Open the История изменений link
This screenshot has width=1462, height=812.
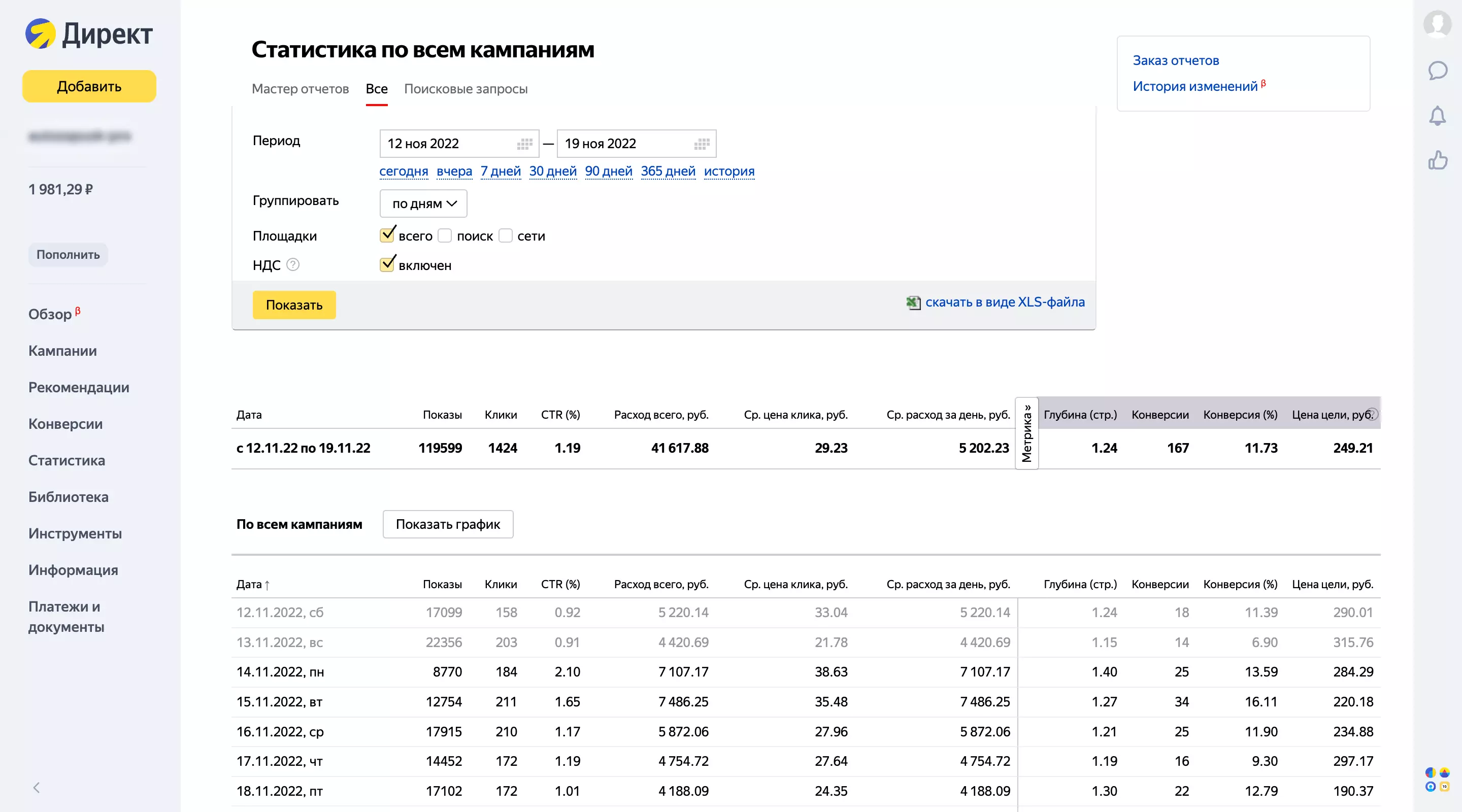(1194, 86)
